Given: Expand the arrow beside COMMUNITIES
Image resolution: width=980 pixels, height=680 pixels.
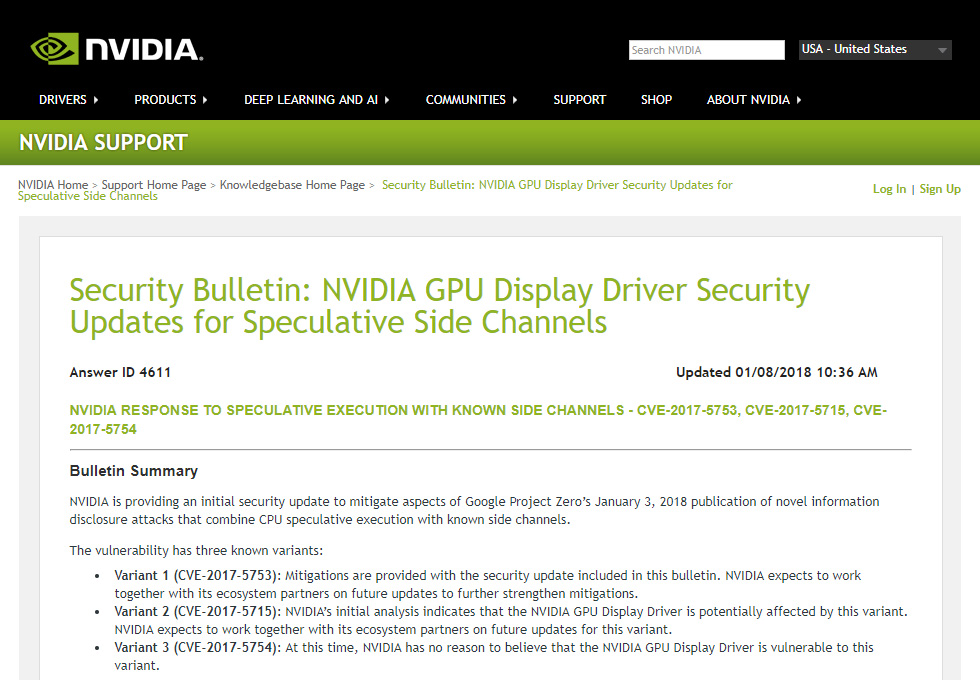Looking at the screenshot, I should click(515, 100).
